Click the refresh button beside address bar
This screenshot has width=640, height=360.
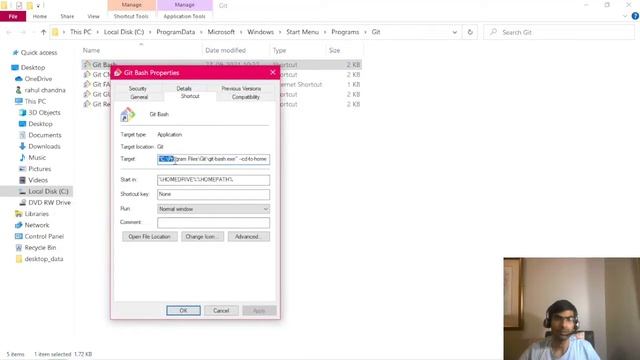[470, 32]
